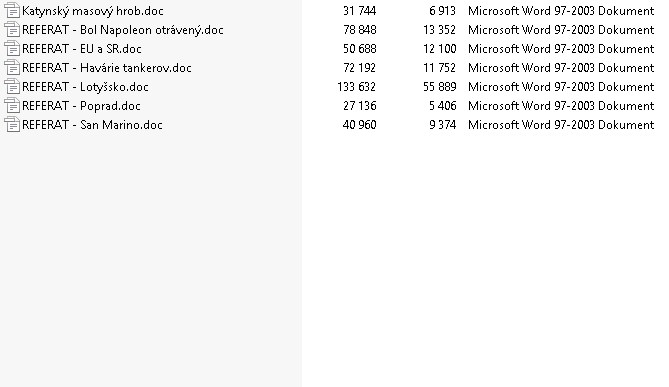Click the type text in San Marino row
This screenshot has width=669, height=387.
click(561, 125)
